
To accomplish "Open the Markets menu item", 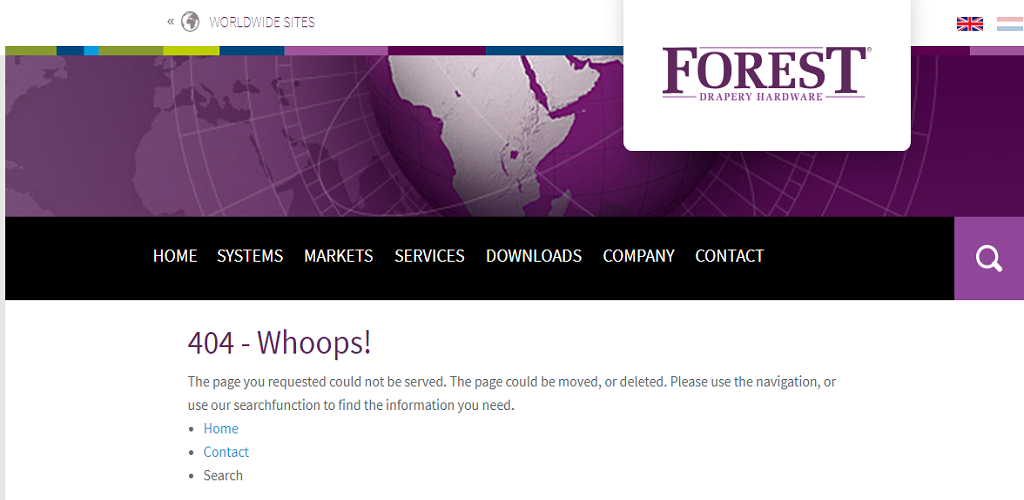I will [338, 256].
